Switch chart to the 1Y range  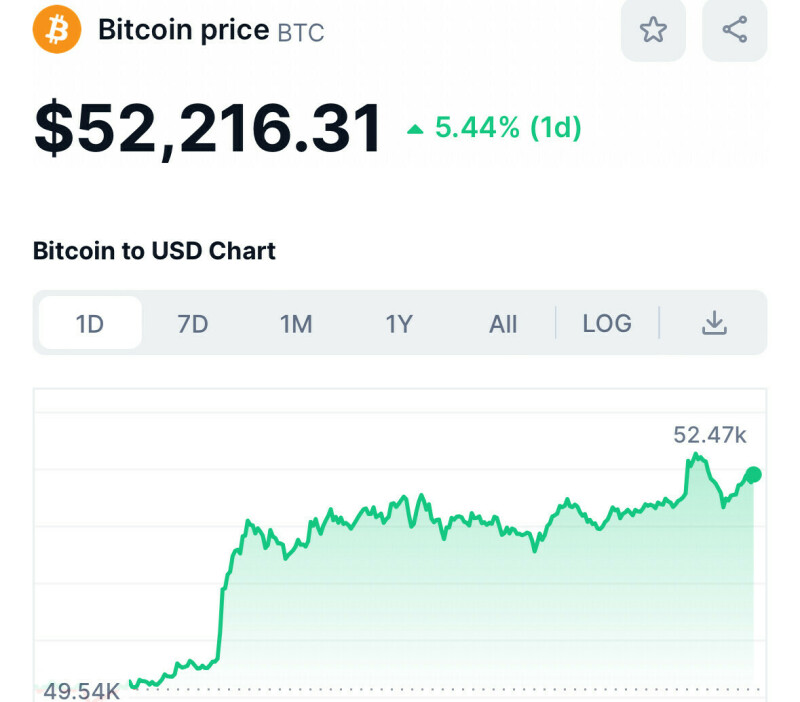click(399, 324)
